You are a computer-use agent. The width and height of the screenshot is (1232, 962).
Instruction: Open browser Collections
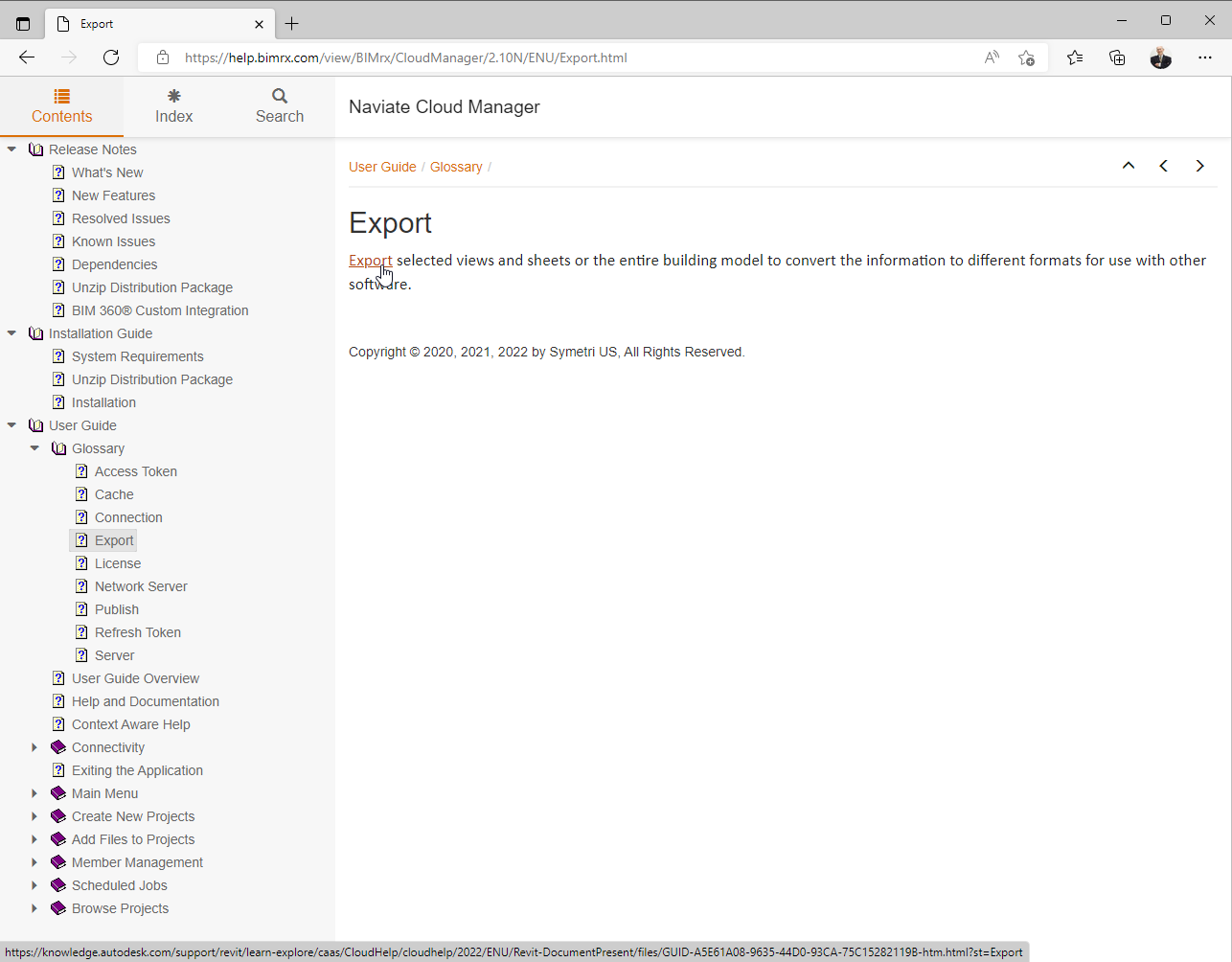[x=1117, y=57]
